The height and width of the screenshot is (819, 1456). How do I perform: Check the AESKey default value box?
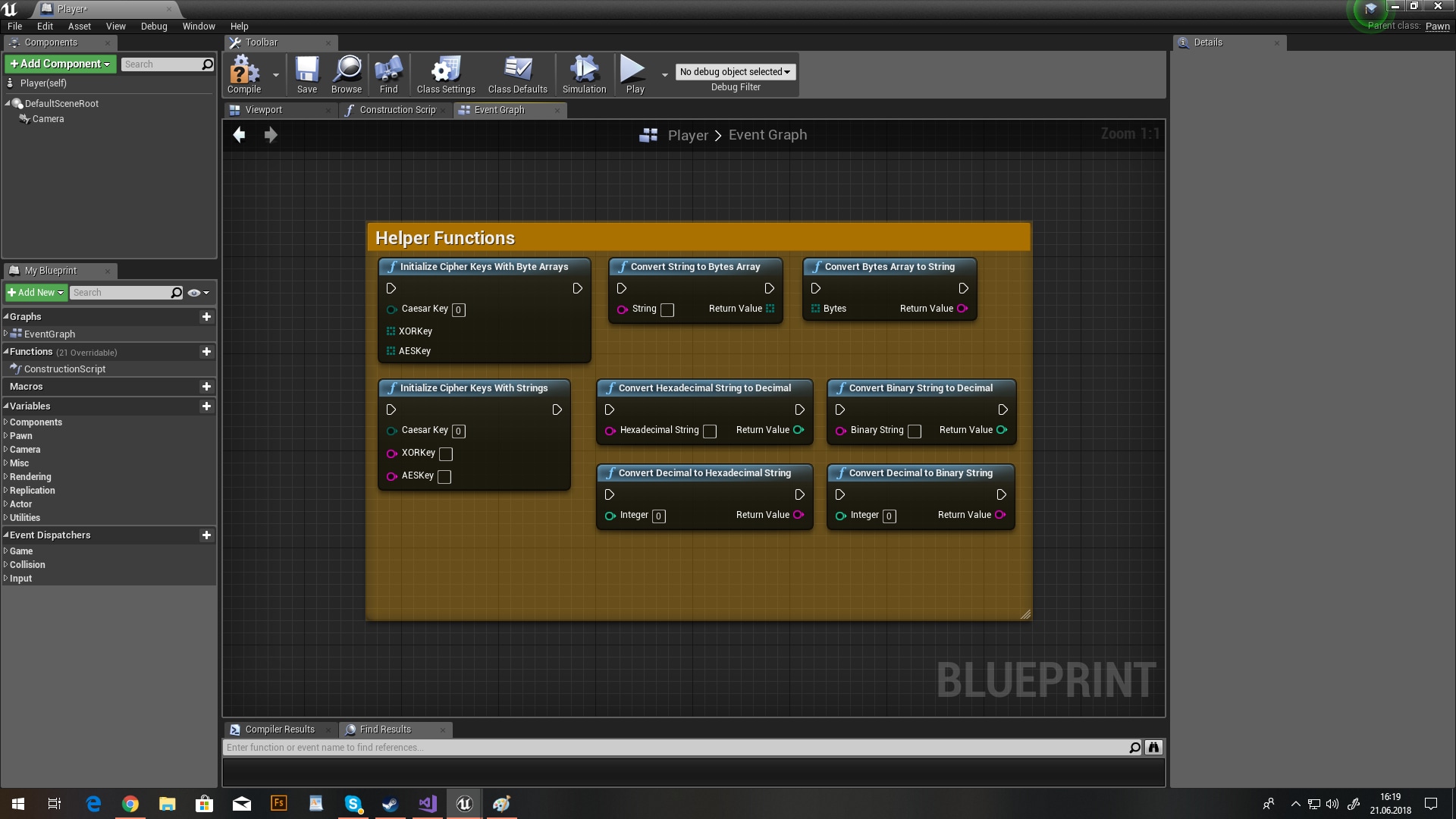pyautogui.click(x=444, y=477)
